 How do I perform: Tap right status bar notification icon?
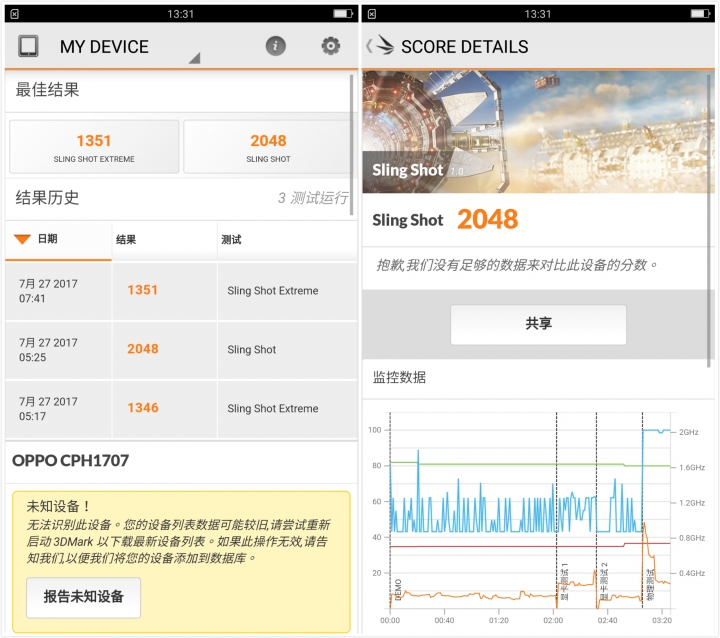[x=372, y=14]
